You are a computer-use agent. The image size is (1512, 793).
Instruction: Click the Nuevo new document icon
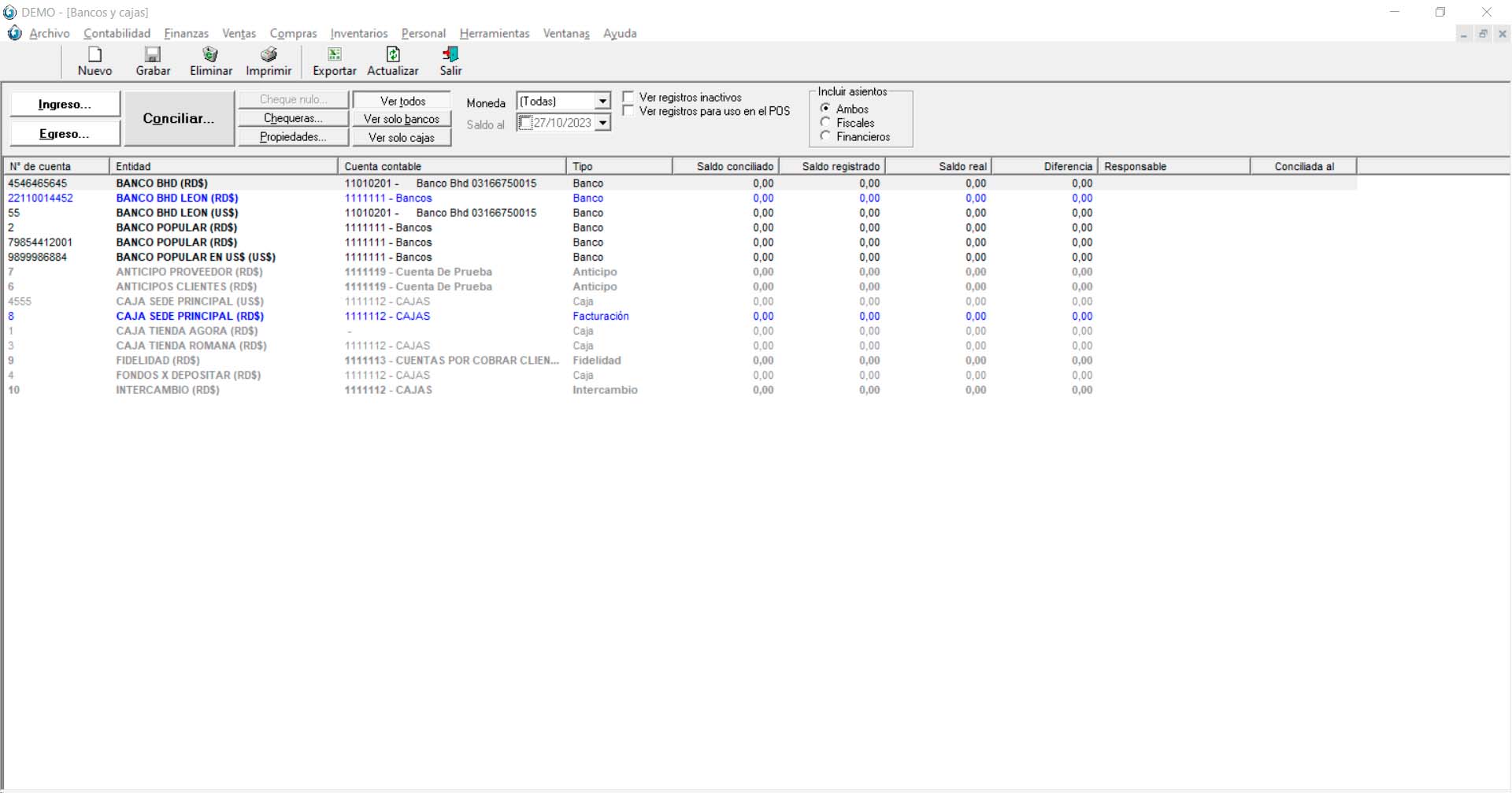click(94, 54)
